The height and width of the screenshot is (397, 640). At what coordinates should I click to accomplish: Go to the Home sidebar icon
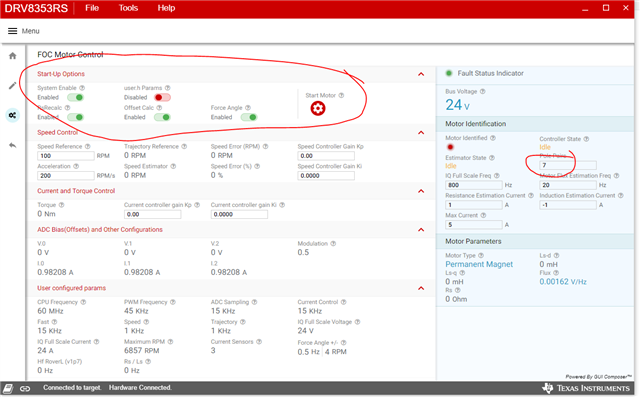pos(13,56)
